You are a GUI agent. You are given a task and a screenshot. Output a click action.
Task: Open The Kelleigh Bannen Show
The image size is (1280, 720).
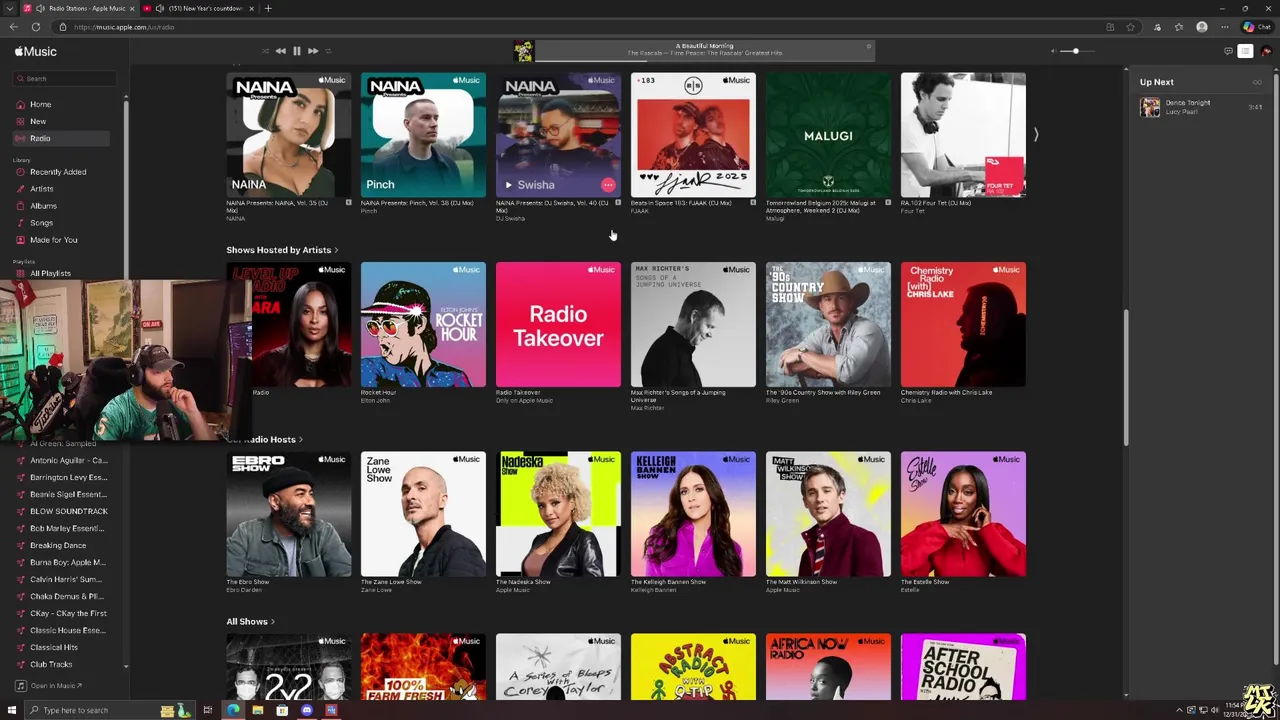tap(693, 514)
